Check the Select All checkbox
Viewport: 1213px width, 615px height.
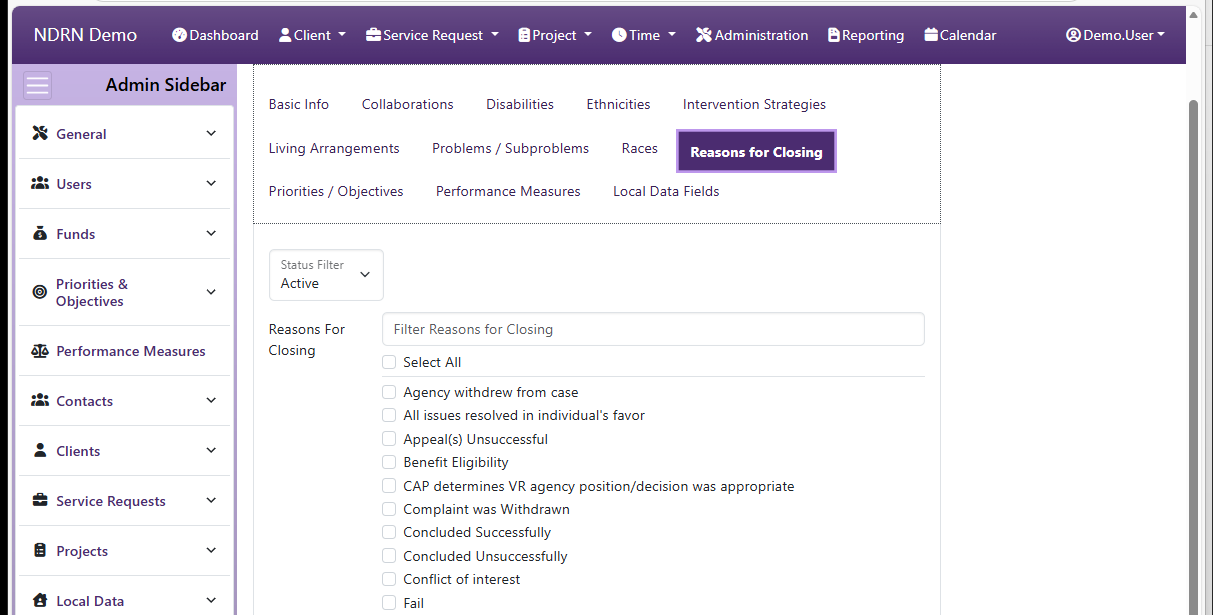[389, 362]
